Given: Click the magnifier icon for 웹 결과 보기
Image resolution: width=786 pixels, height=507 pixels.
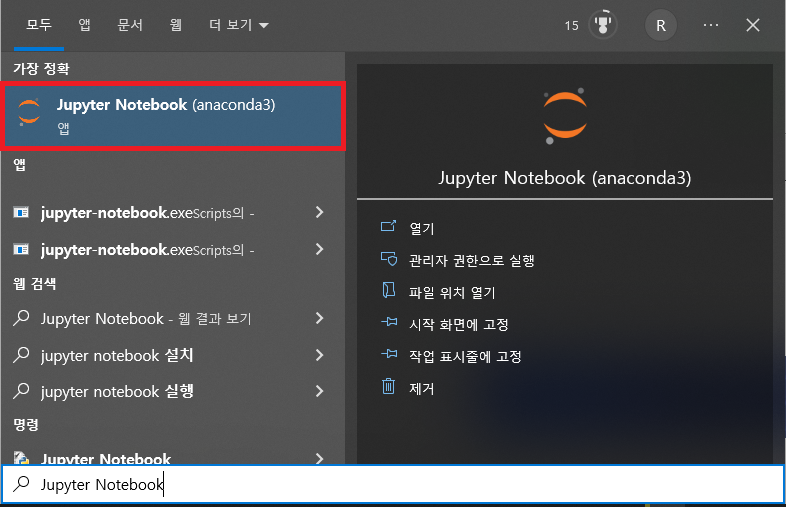Looking at the screenshot, I should coord(22,317).
